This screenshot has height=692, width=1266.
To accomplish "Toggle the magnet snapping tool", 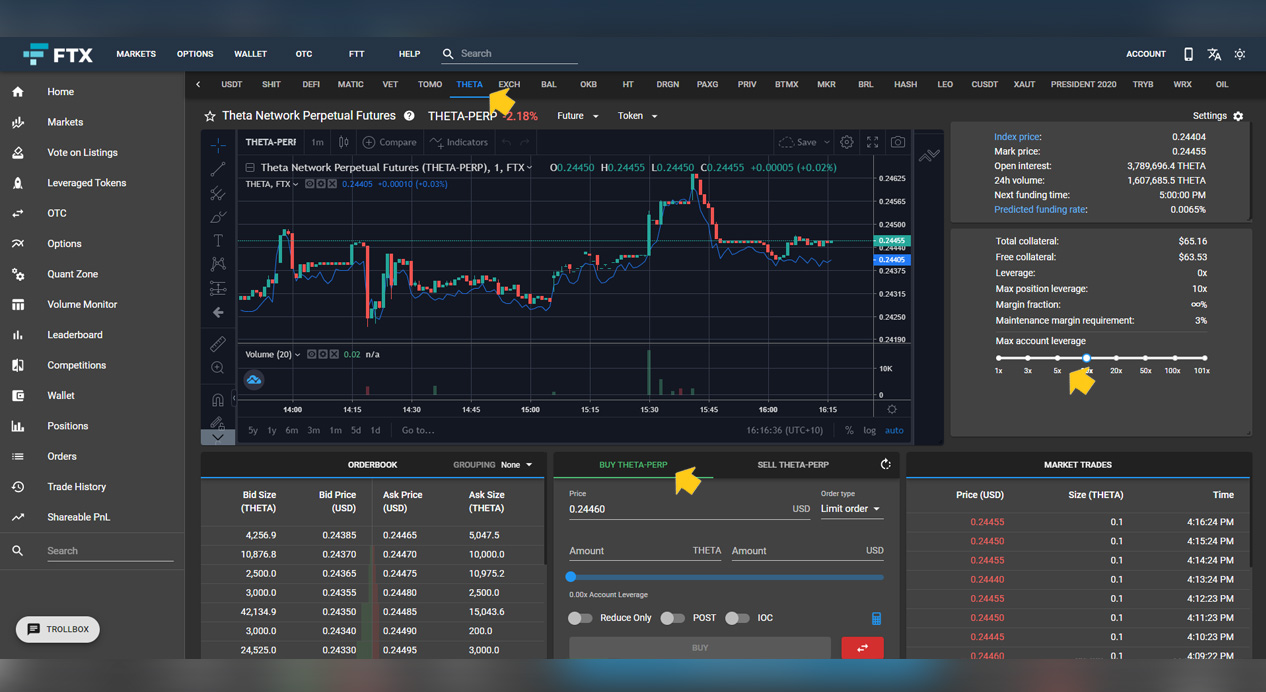I will pyautogui.click(x=218, y=400).
